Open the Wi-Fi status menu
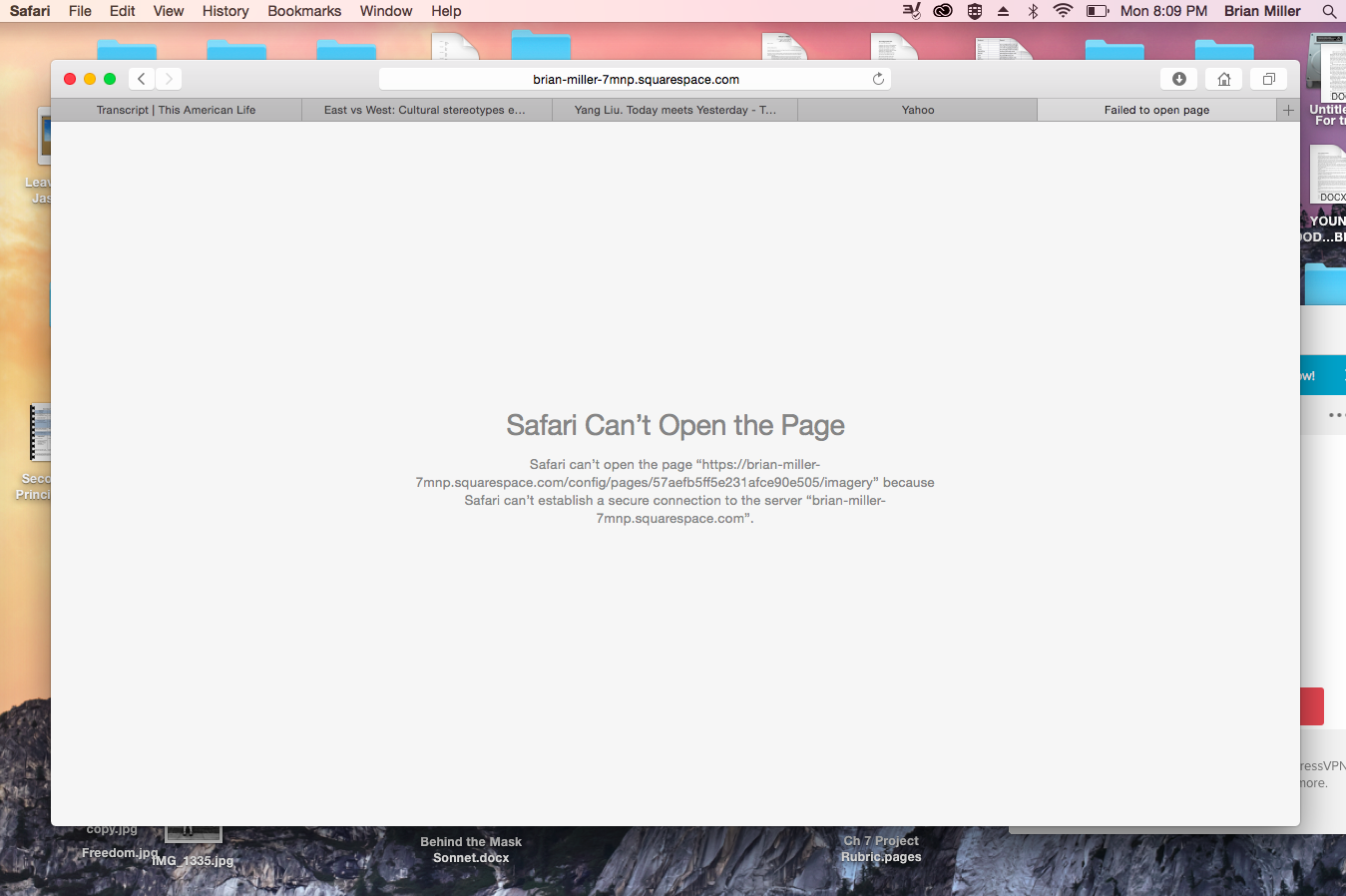Viewport: 1346px width, 896px height. (1064, 11)
